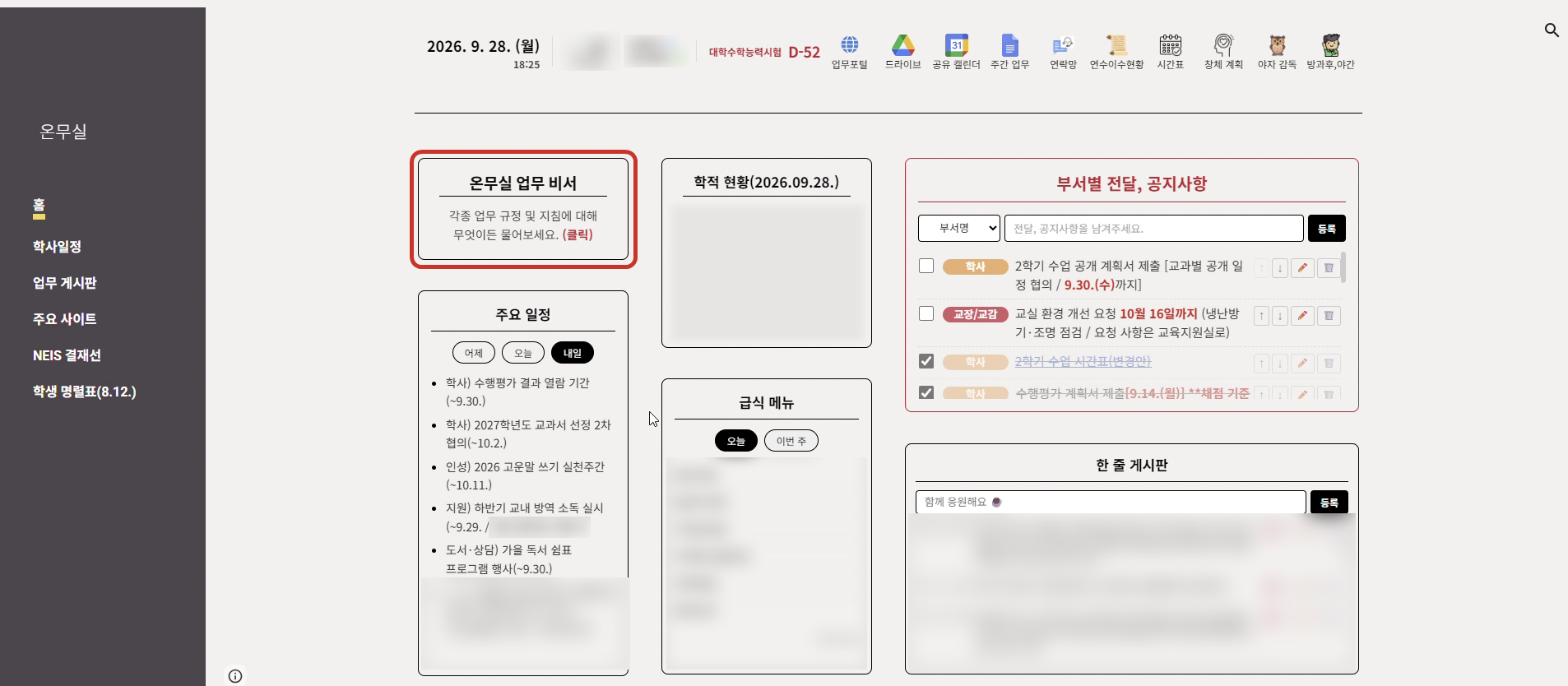The height and width of the screenshot is (686, 1568).
Task: Delete the 2학기 수업 공개 계획서 notice
Action: pyautogui.click(x=1329, y=267)
